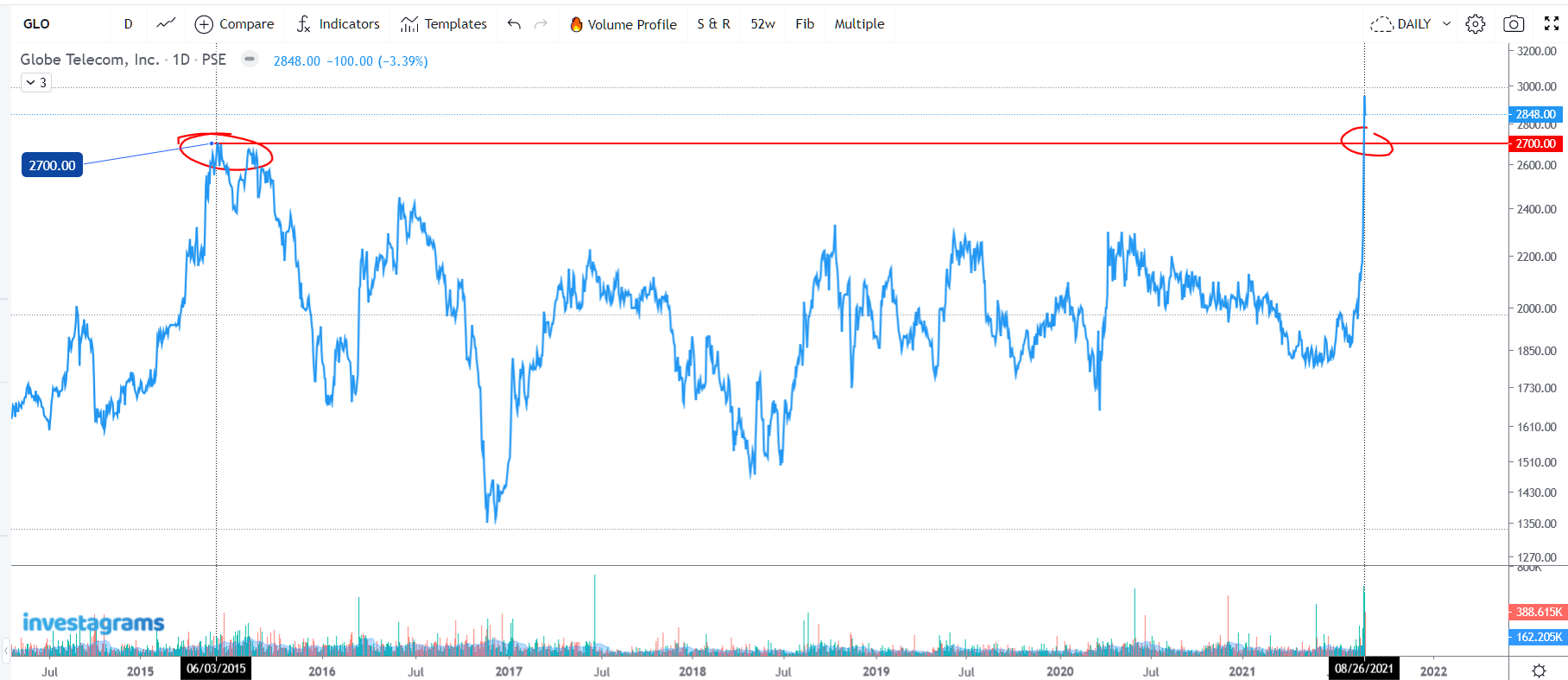The image size is (1568, 680).
Task: Click the 388.615K volume label
Action: pos(1539,612)
